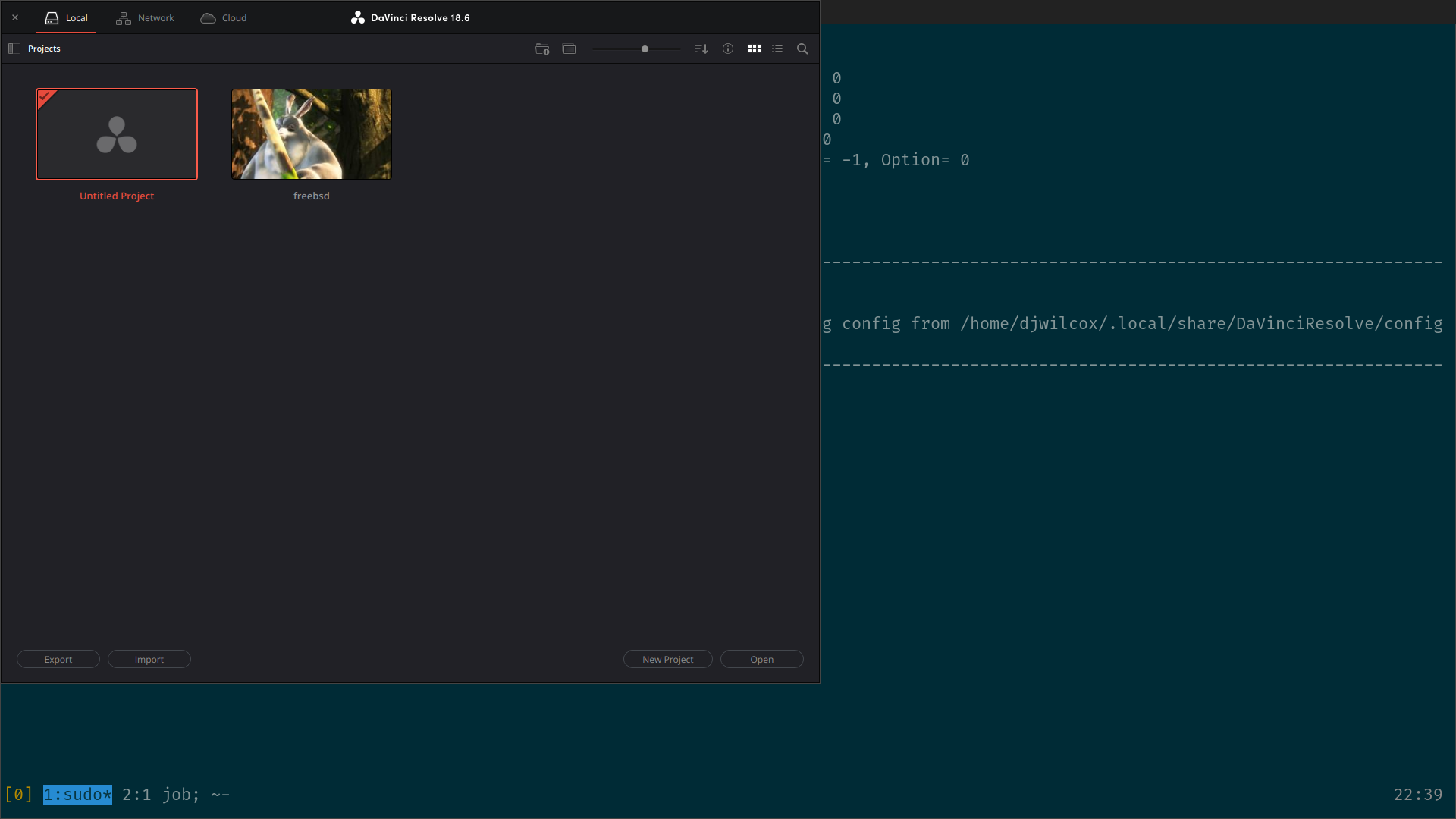Viewport: 1456px width, 819px height.
Task: Click the config path text in terminal
Action: 1201,324
